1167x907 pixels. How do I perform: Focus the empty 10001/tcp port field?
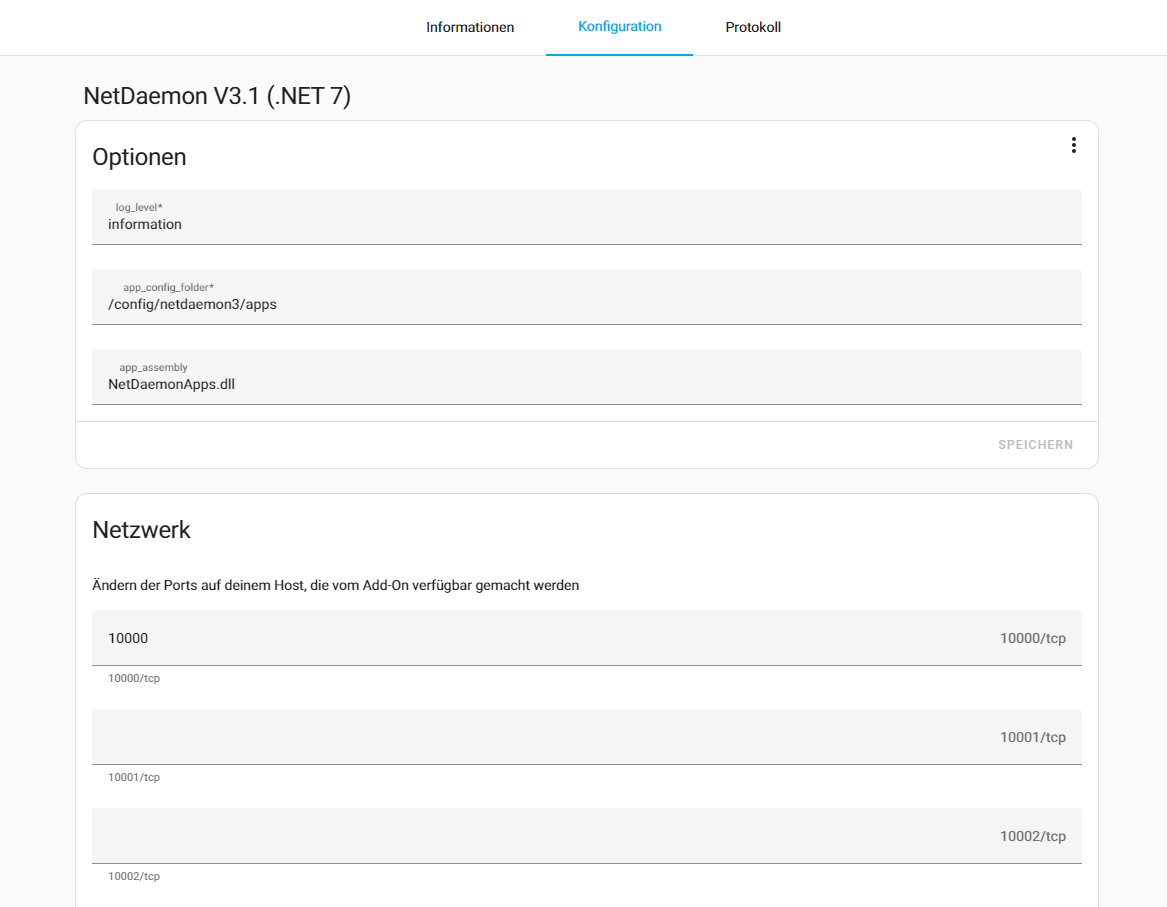pyautogui.click(x=540, y=737)
